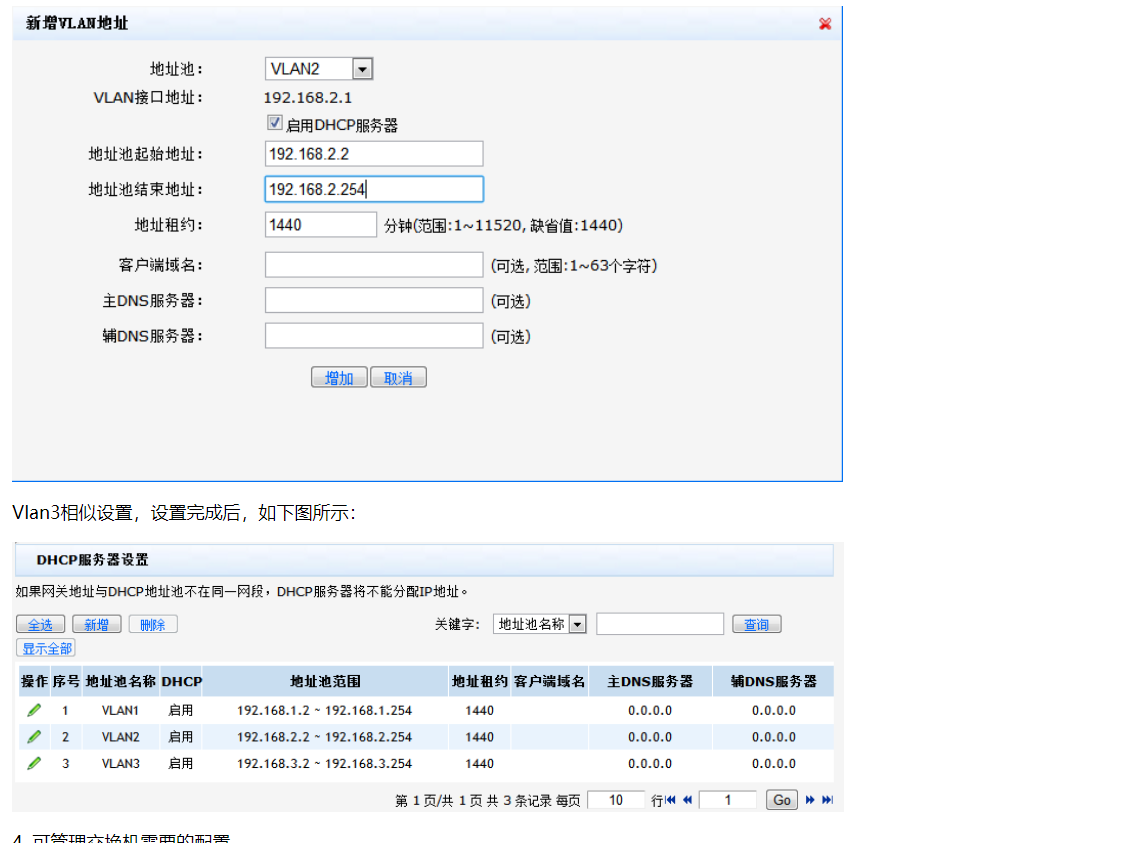Go to previous page icon
1122x843 pixels.
(x=688, y=800)
